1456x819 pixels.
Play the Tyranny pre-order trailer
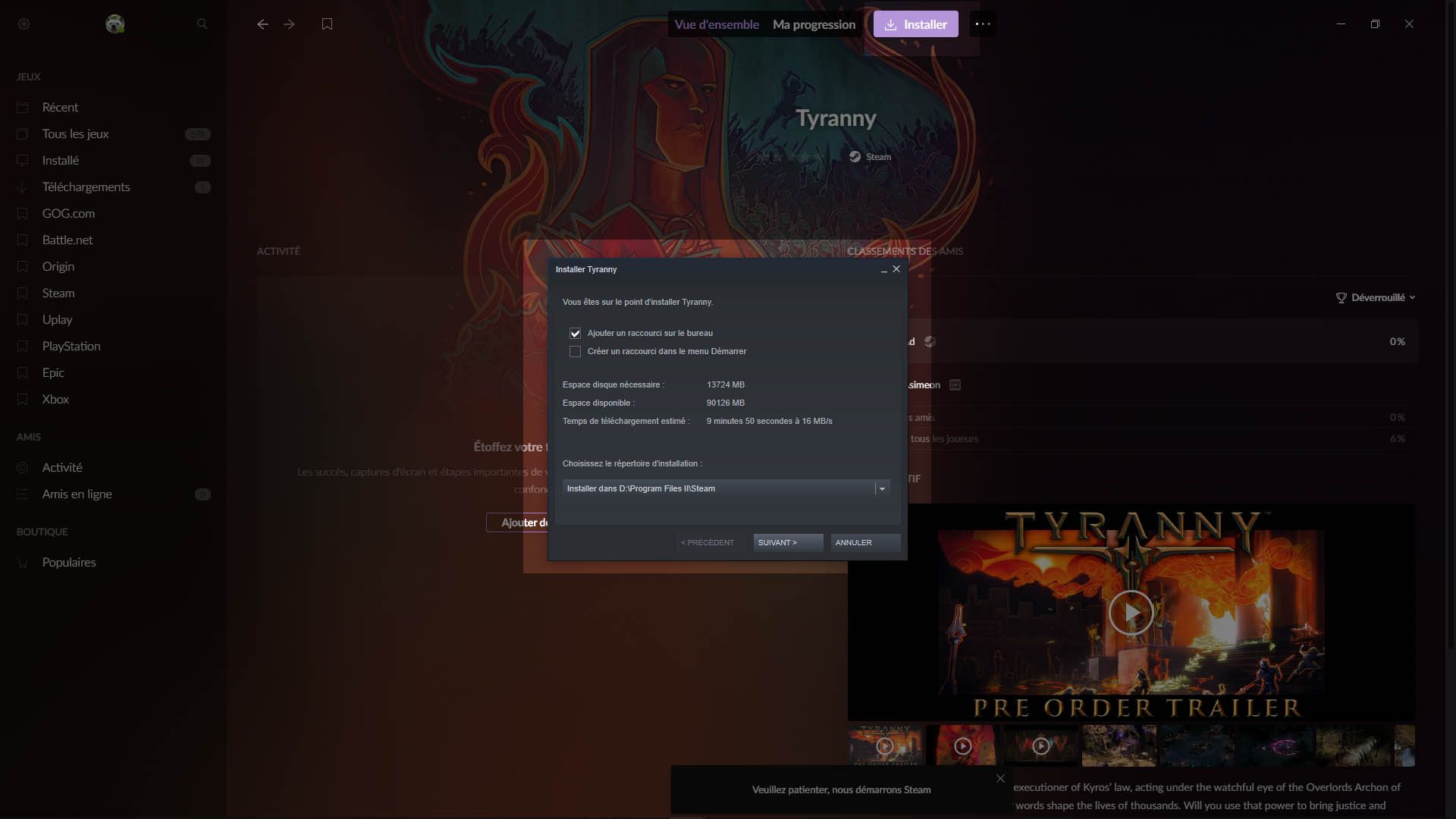pos(1131,612)
